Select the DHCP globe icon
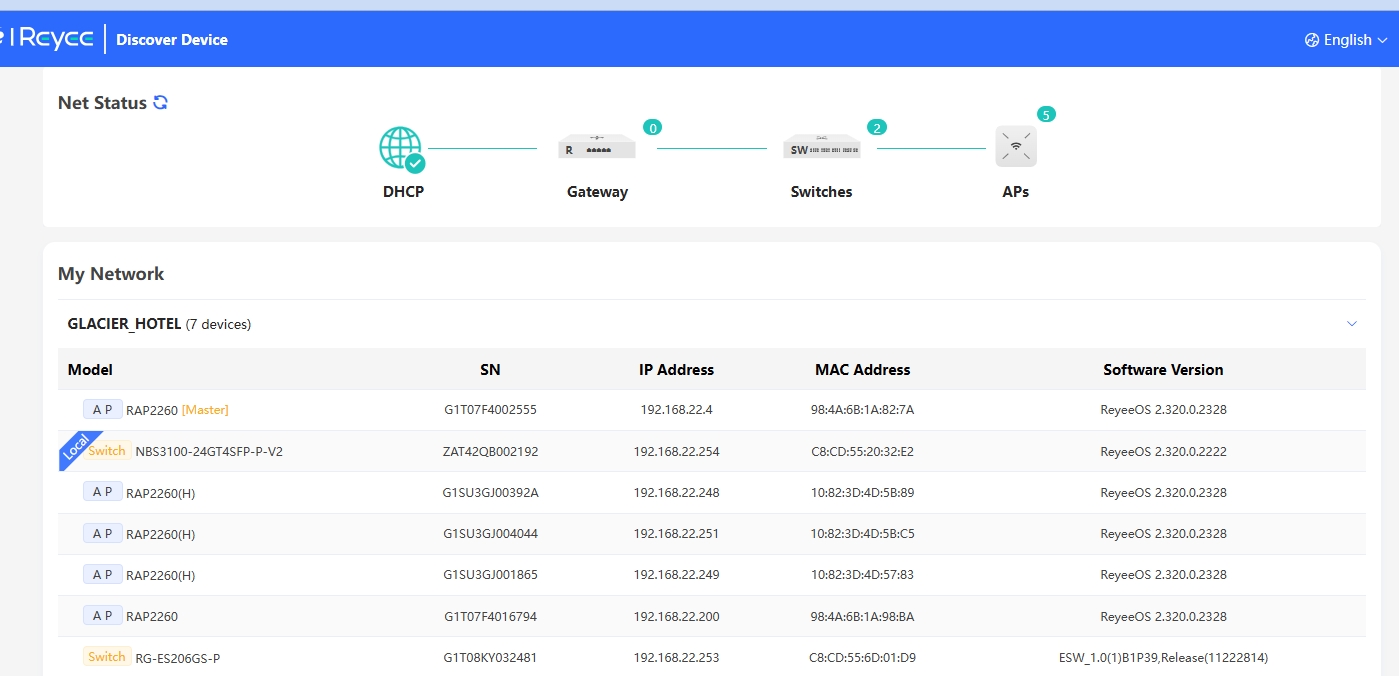This screenshot has height=676, width=1399. click(x=402, y=148)
